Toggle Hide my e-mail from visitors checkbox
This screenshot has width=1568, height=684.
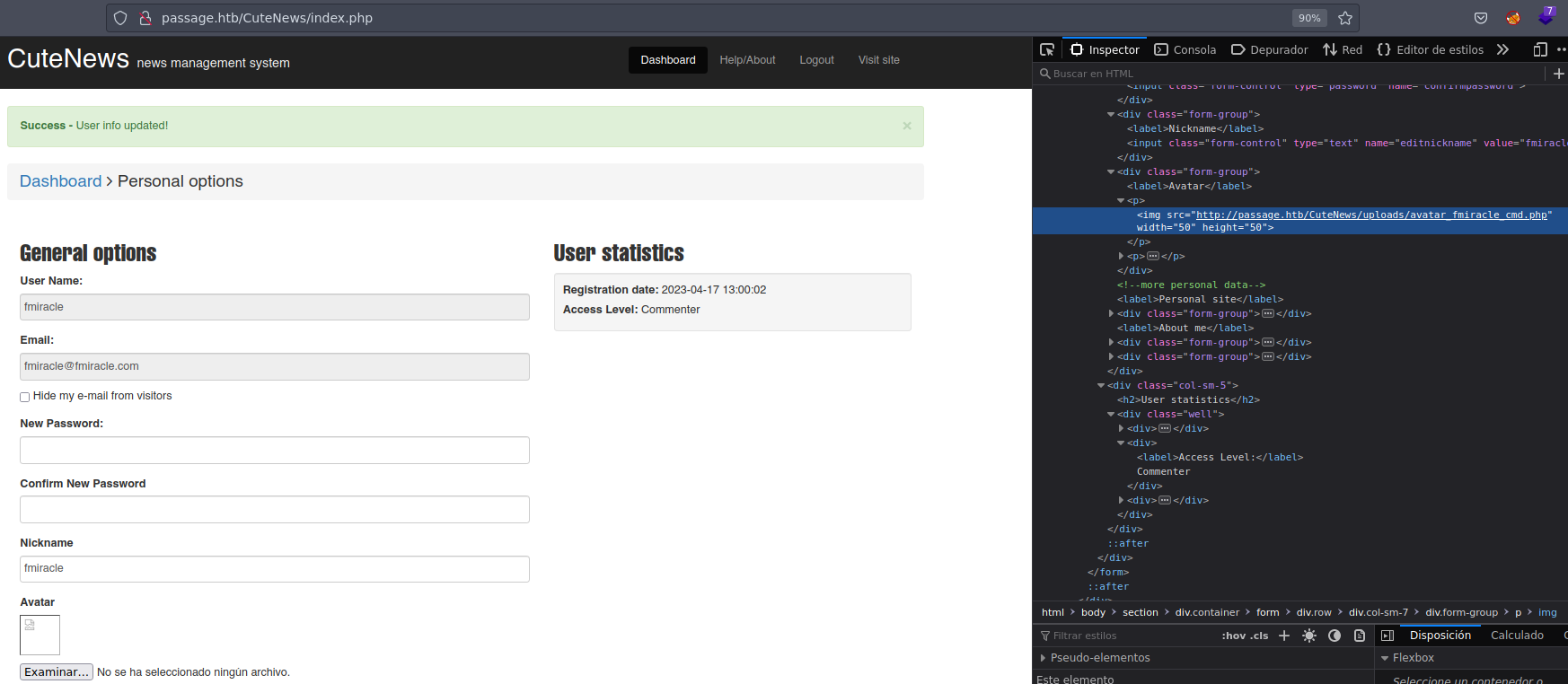25,397
